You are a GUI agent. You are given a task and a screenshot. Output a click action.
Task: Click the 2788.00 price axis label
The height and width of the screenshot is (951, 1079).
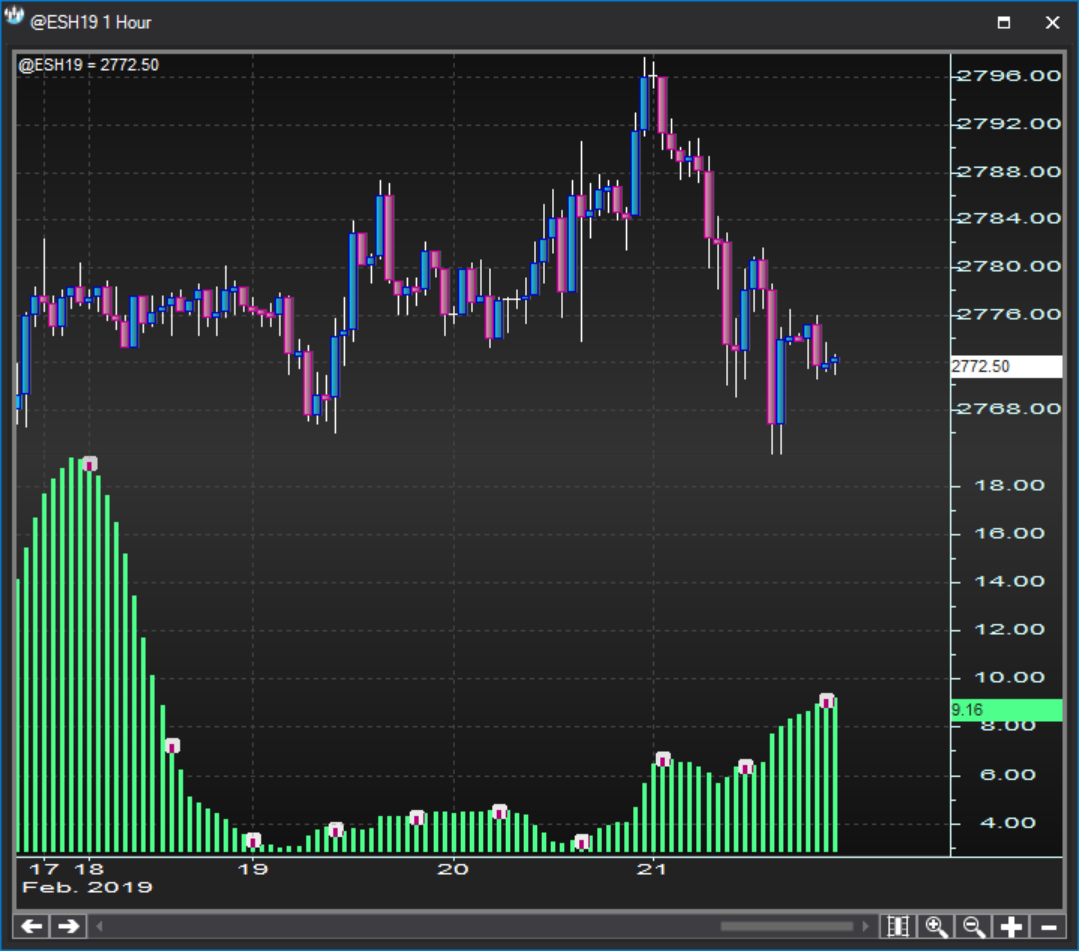pyautogui.click(x=1009, y=171)
